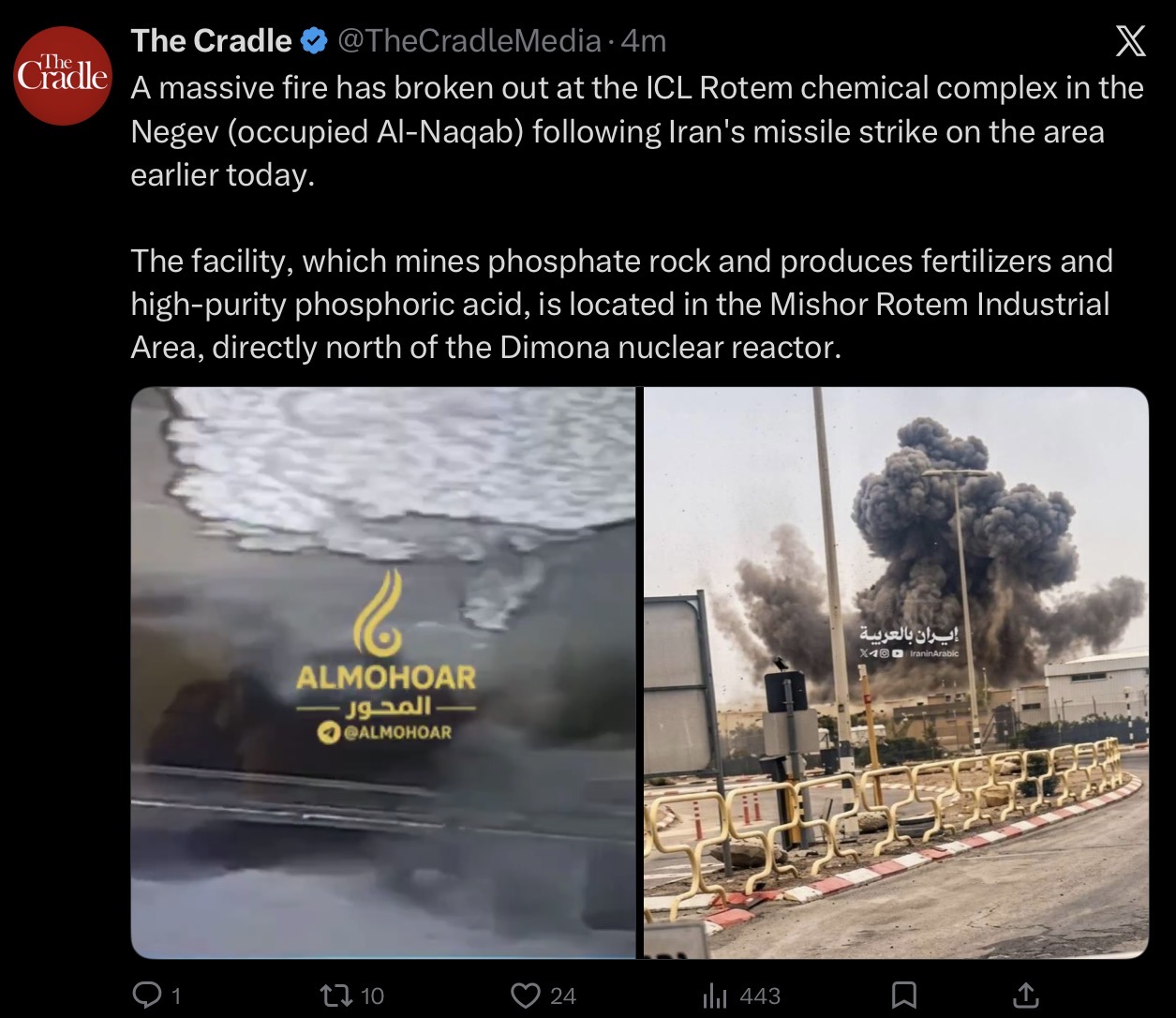Click the reply count 1
The image size is (1176, 1018).
coord(175,996)
